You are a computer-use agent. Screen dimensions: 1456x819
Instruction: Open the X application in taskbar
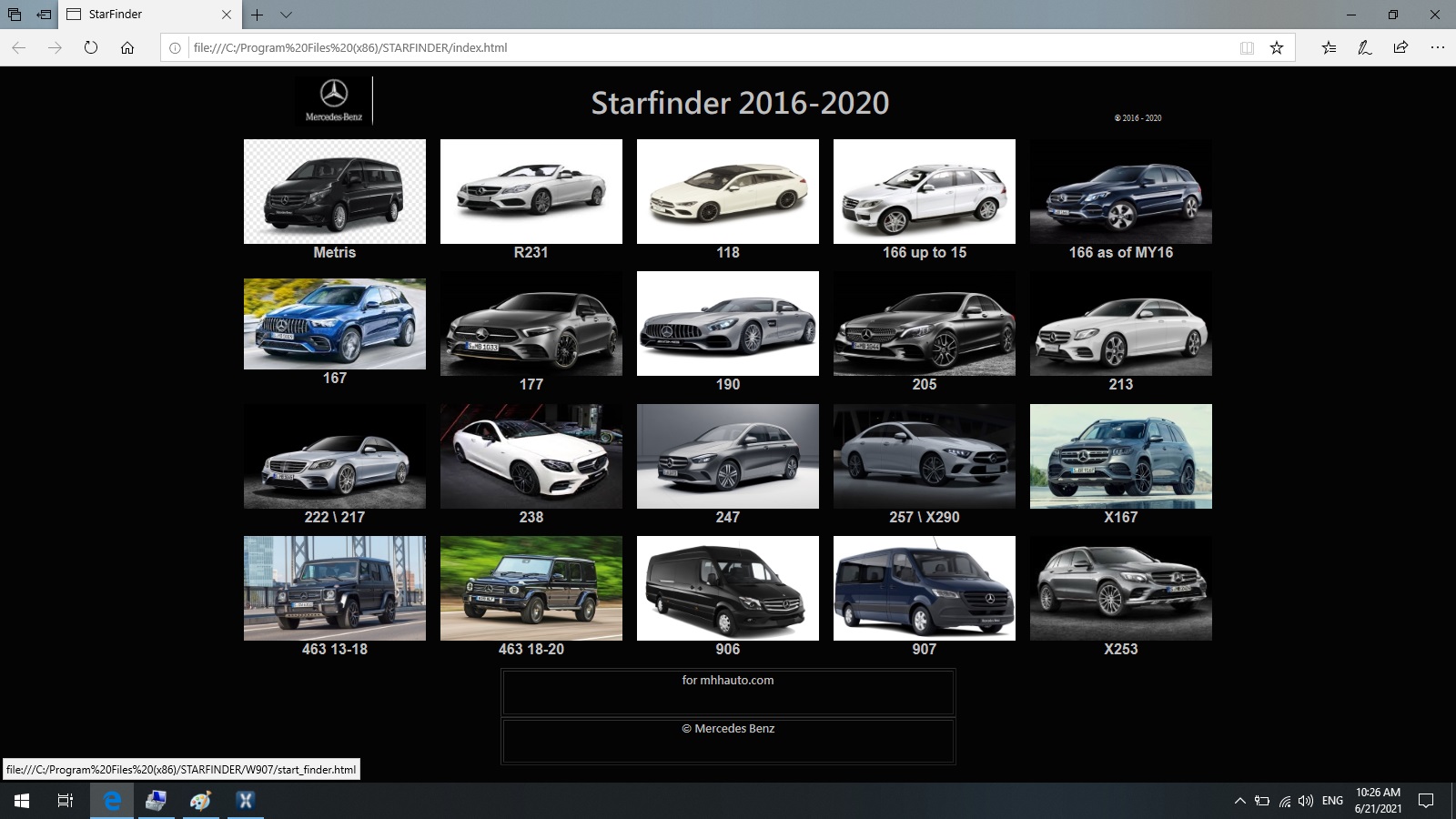tap(245, 801)
